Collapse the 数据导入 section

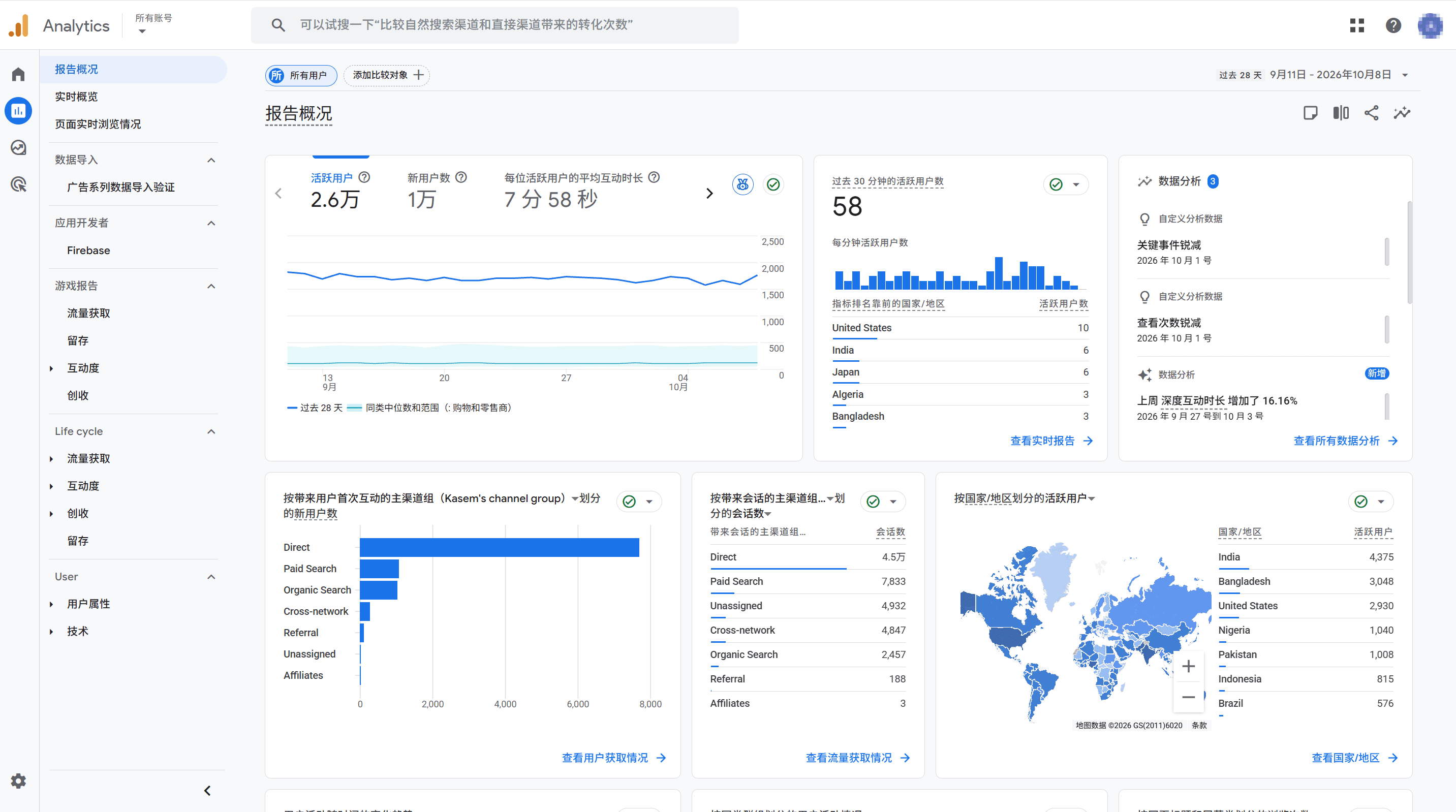tap(211, 160)
